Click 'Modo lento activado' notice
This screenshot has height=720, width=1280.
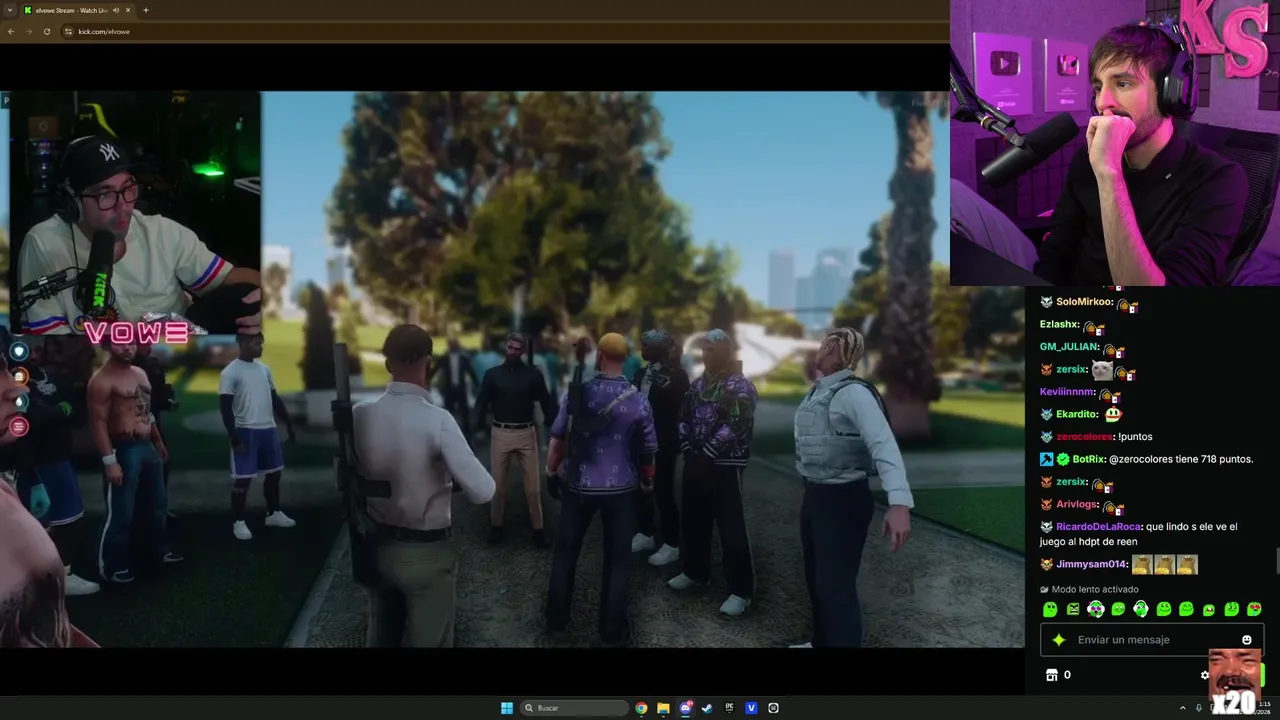pos(1095,589)
